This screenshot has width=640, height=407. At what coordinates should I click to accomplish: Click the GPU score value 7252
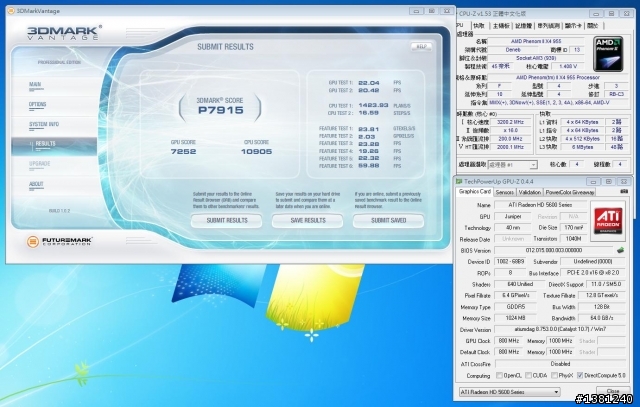click(x=183, y=151)
